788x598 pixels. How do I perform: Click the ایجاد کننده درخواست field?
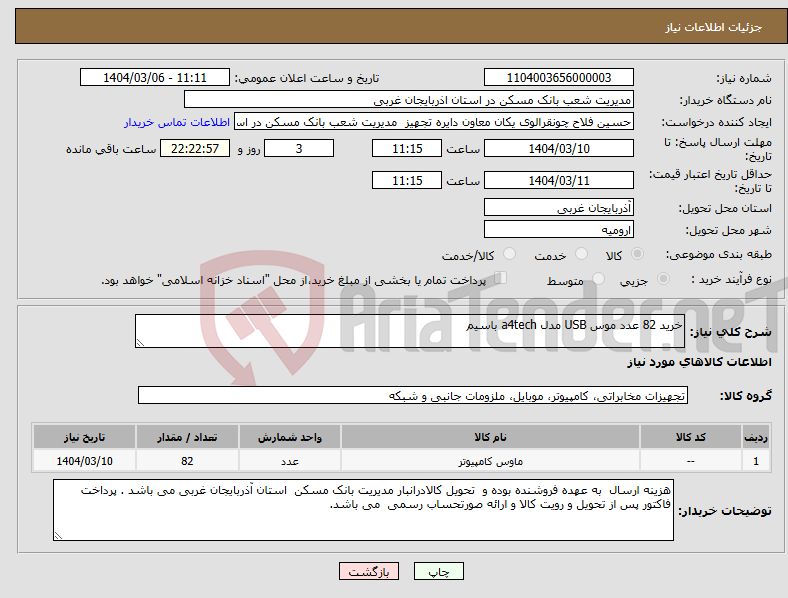(434, 122)
